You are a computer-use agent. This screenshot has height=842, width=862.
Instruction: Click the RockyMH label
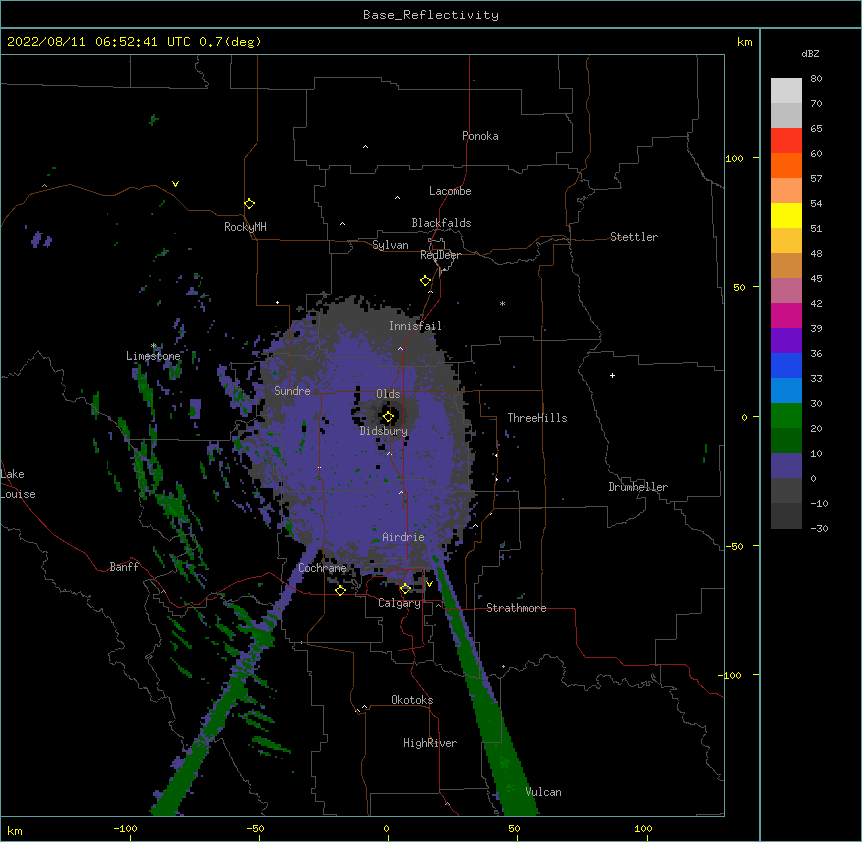[x=245, y=227]
